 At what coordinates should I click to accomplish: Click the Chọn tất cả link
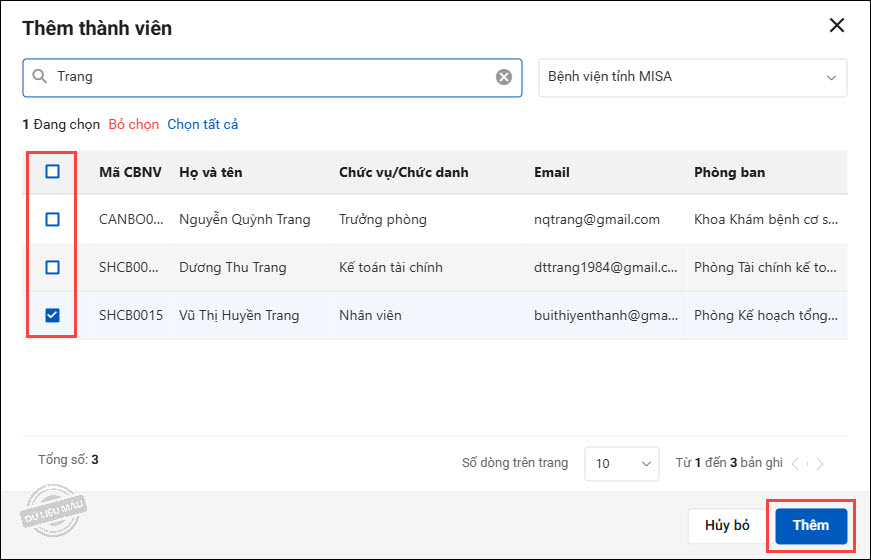pyautogui.click(x=203, y=125)
